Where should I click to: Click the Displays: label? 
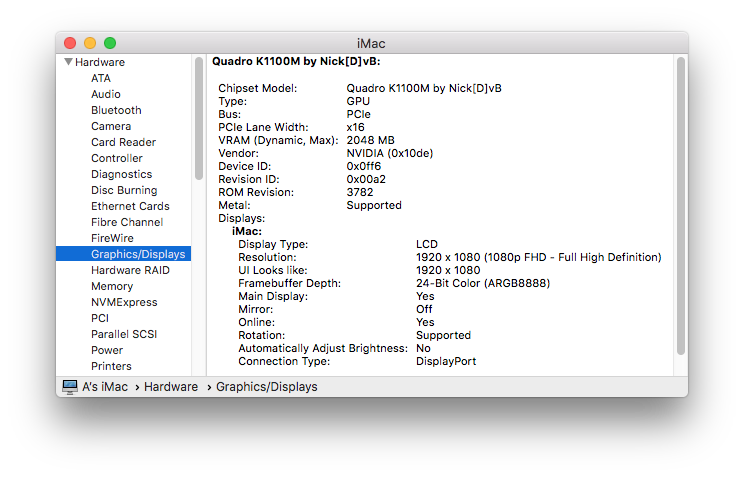242,218
